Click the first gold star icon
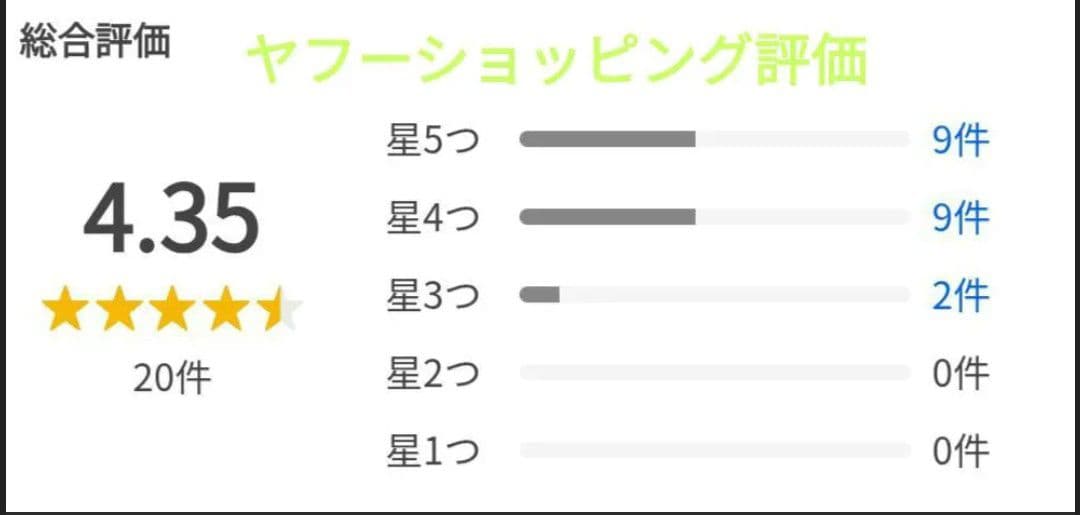Screen dimensions: 1080x515 [65, 311]
